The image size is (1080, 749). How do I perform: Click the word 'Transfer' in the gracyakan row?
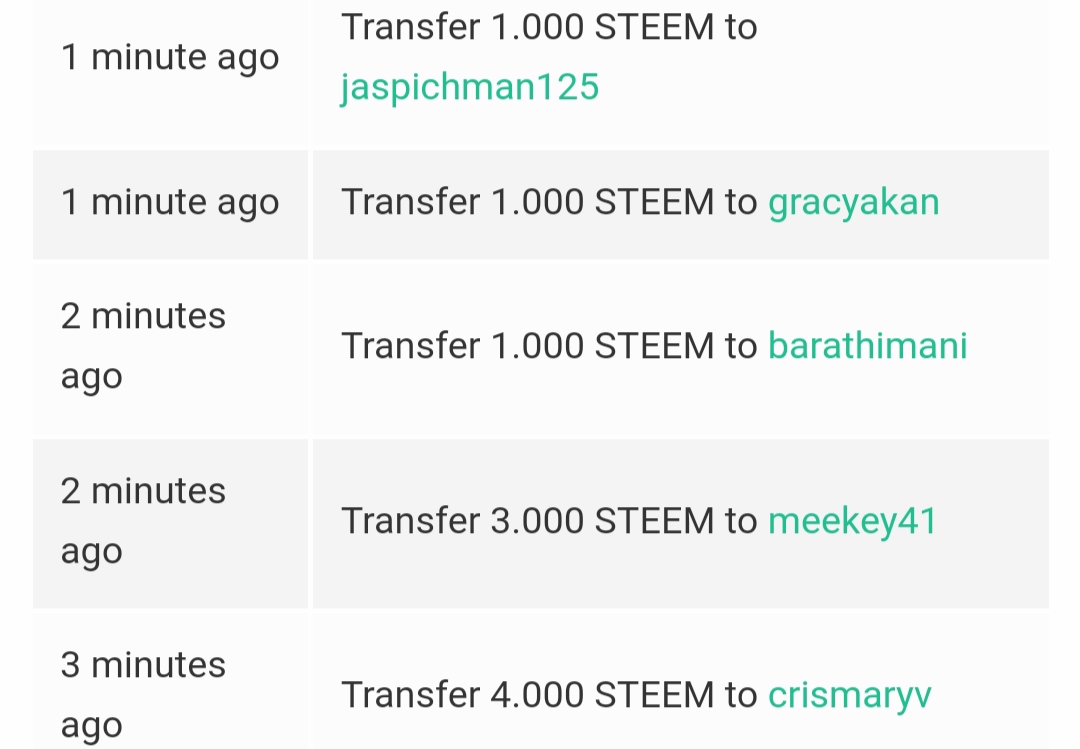(410, 202)
